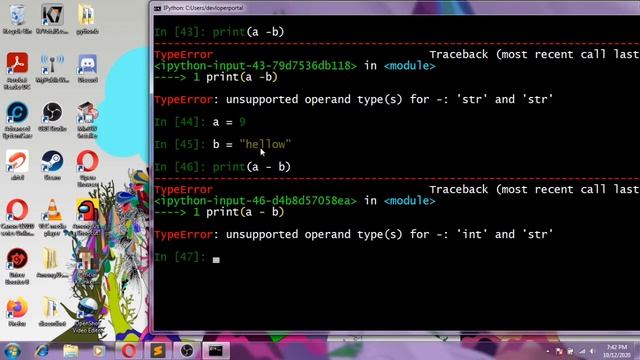Open the IPython window system menu icon

point(158,8)
